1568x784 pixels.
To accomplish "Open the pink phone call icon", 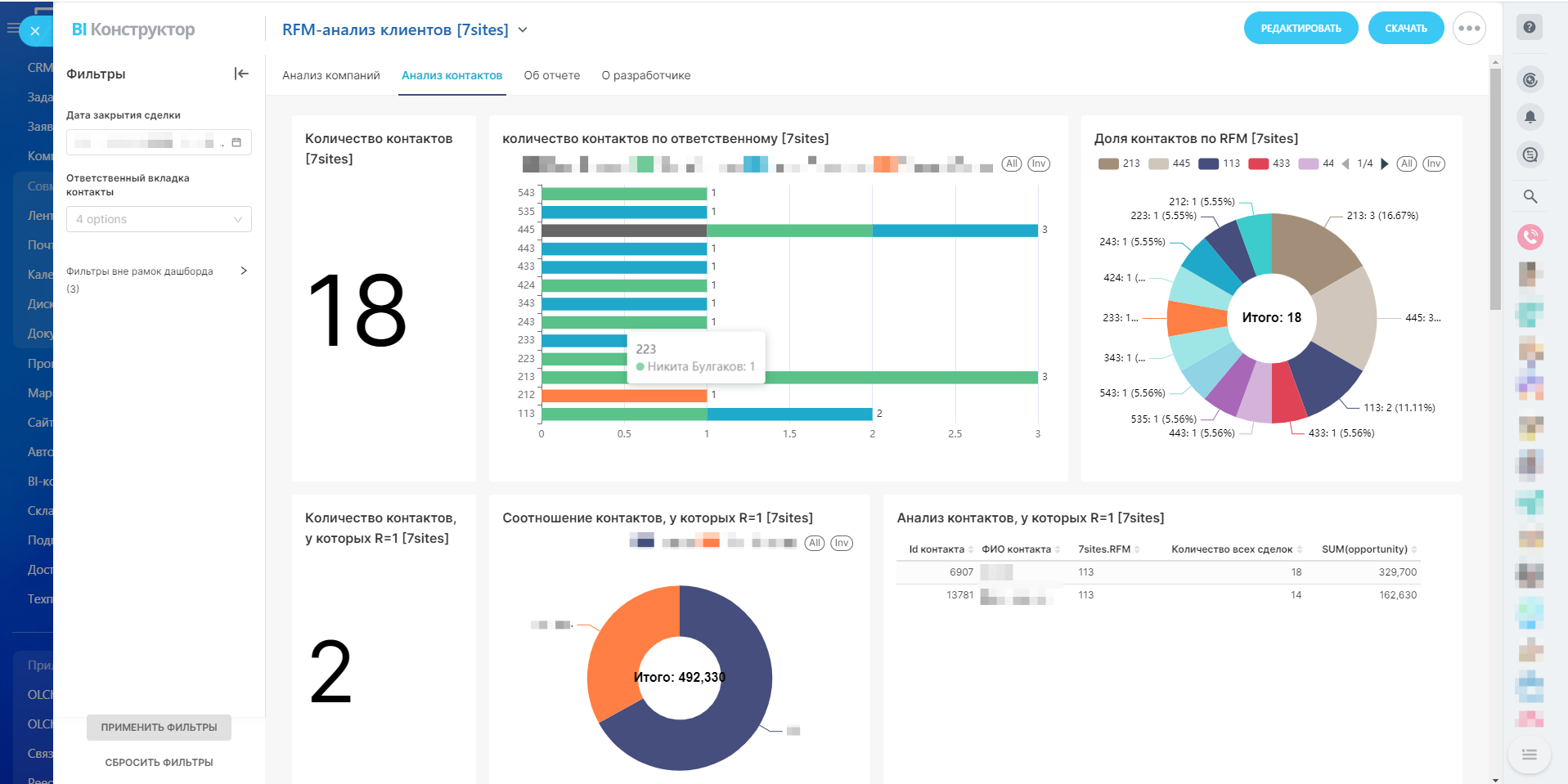I will point(1530,237).
